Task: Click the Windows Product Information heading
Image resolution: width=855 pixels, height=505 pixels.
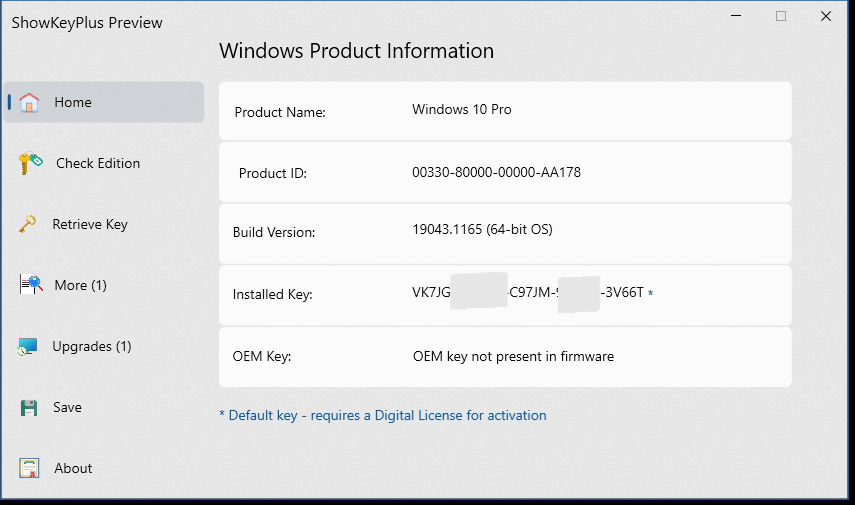Action: pyautogui.click(x=357, y=51)
